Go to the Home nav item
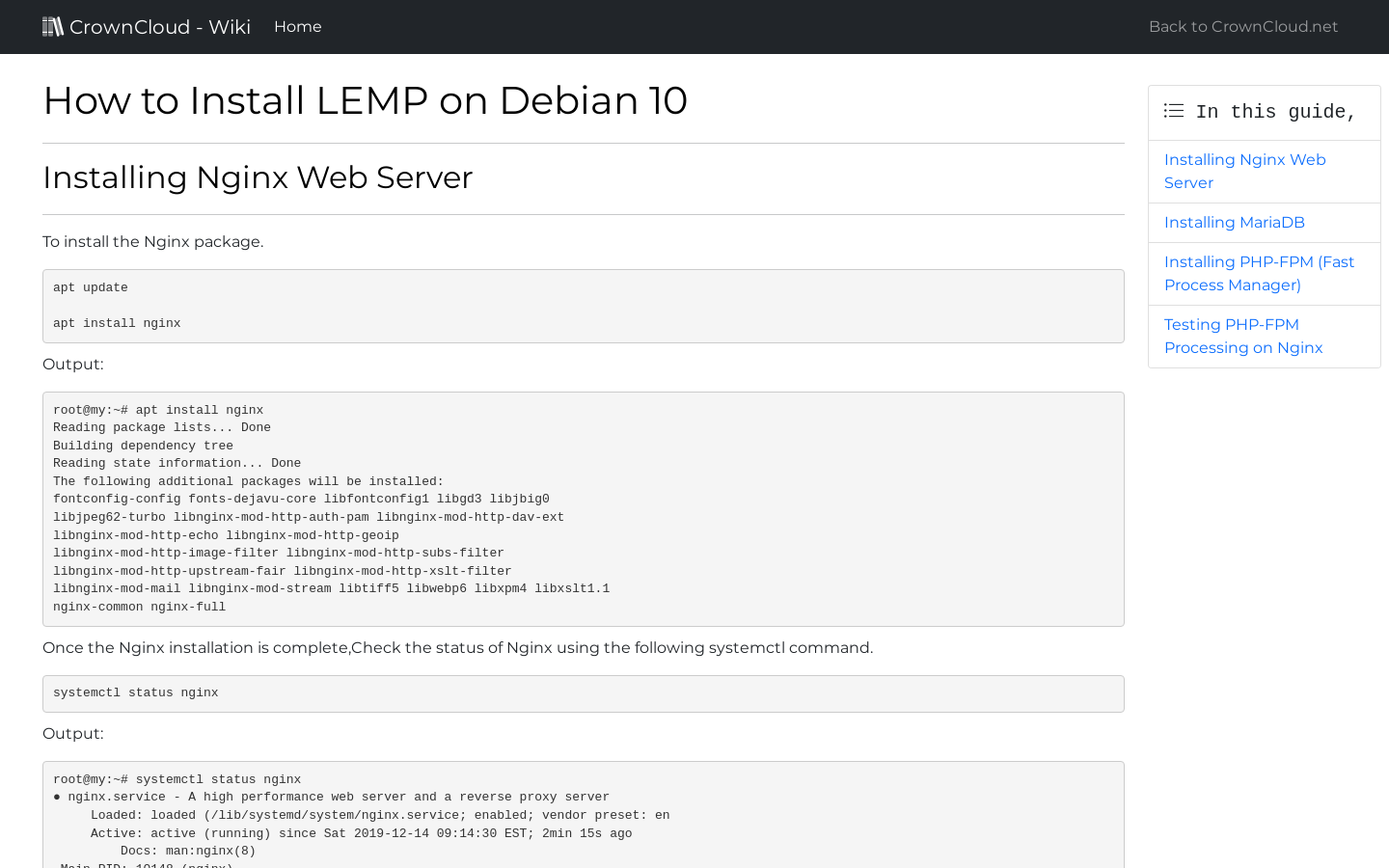Image resolution: width=1389 pixels, height=868 pixels. click(x=297, y=27)
